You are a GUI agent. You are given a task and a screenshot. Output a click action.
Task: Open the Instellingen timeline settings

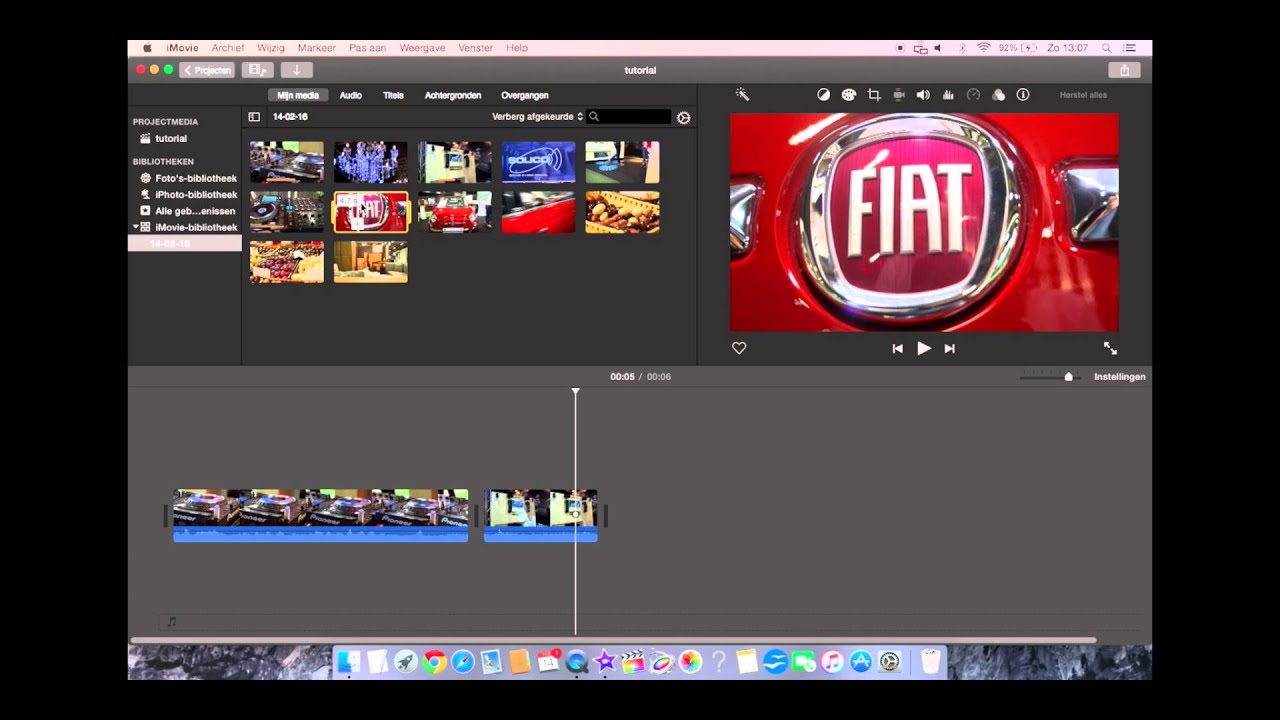(x=1120, y=377)
